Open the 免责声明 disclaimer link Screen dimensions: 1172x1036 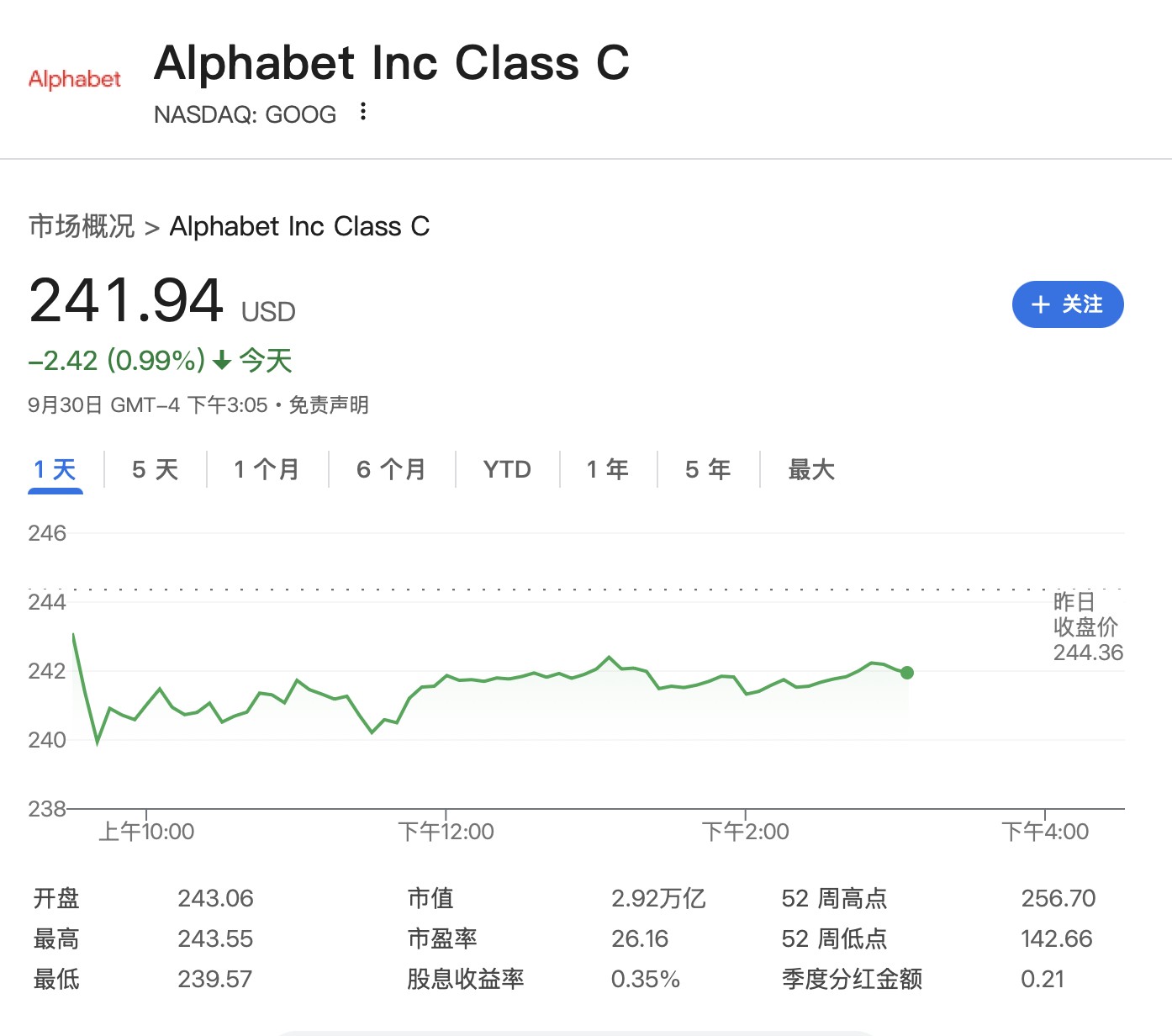[x=329, y=405]
